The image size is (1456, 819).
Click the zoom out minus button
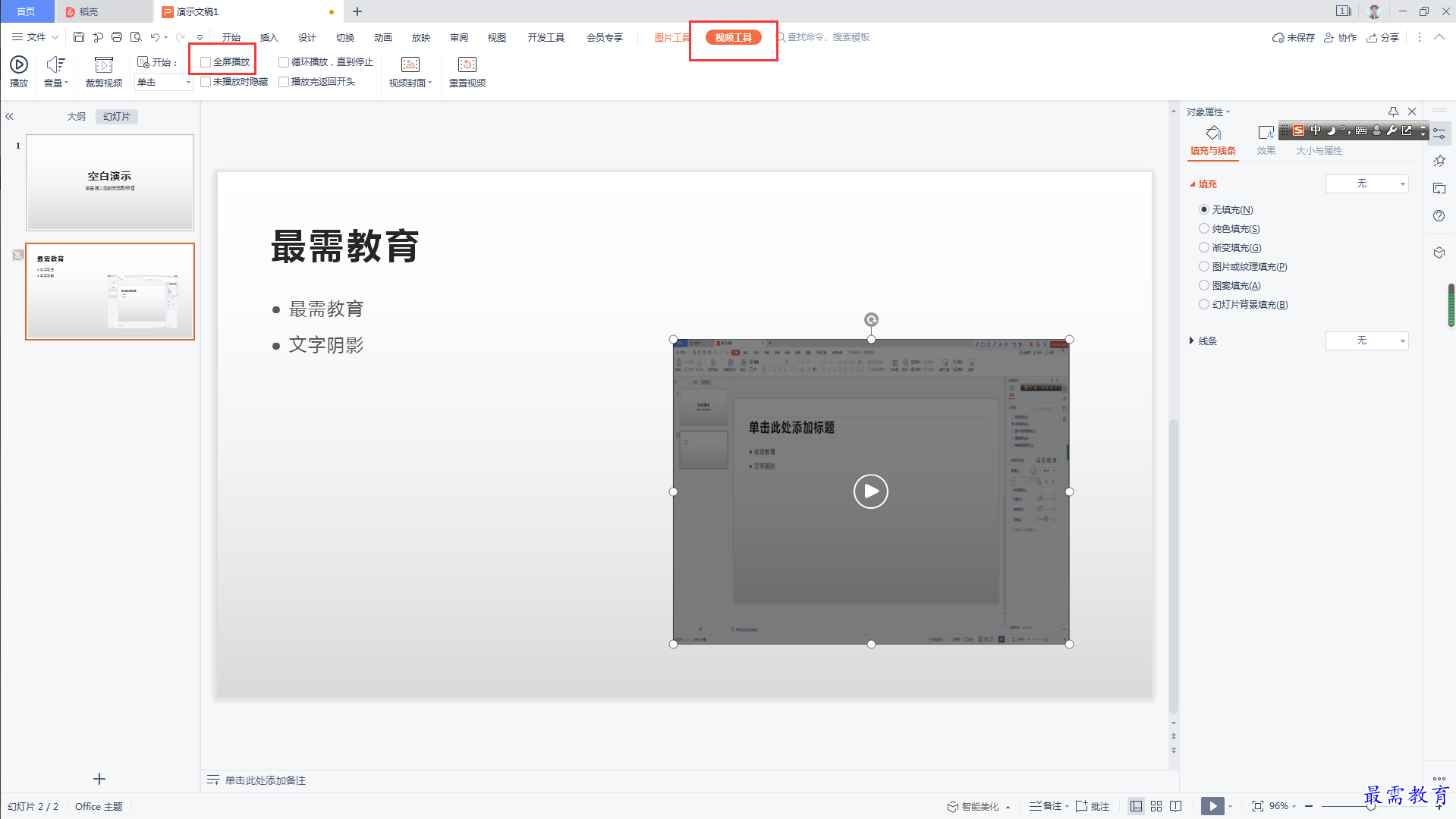(1309, 806)
